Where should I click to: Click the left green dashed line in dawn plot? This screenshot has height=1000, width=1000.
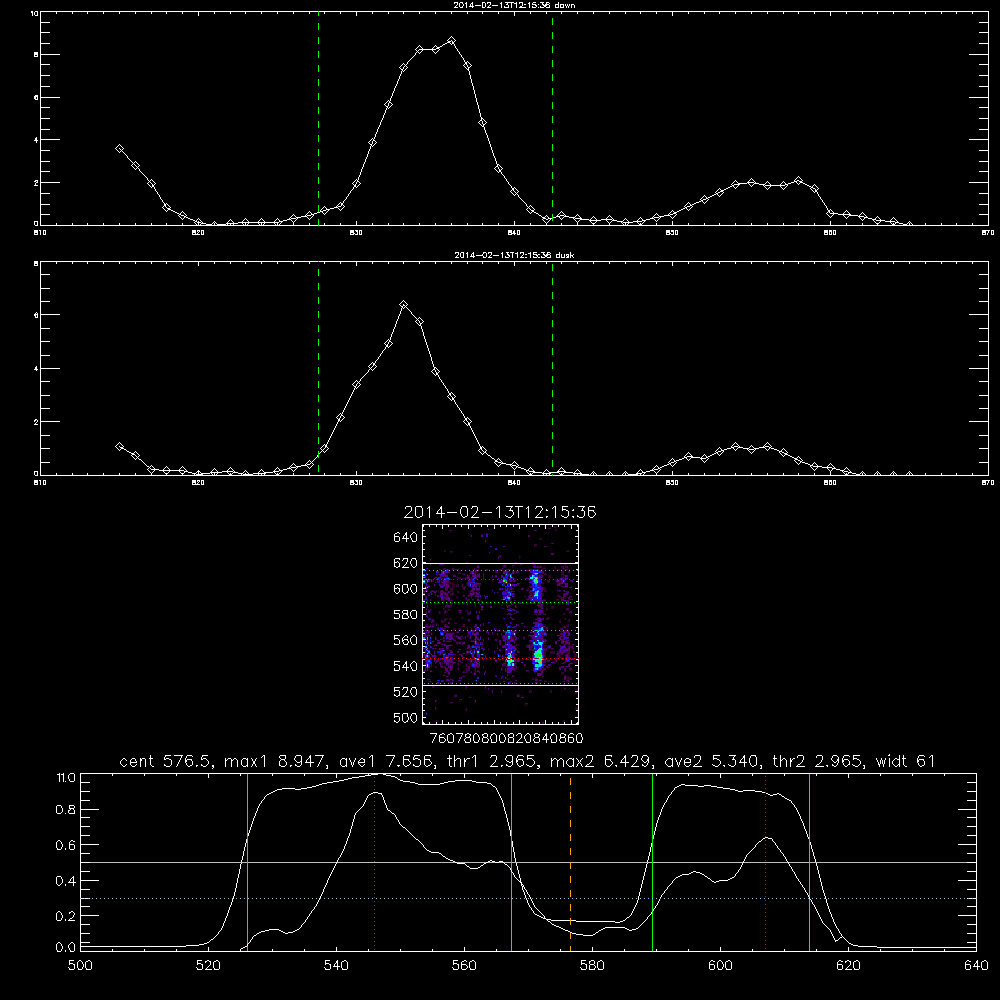click(x=318, y=118)
